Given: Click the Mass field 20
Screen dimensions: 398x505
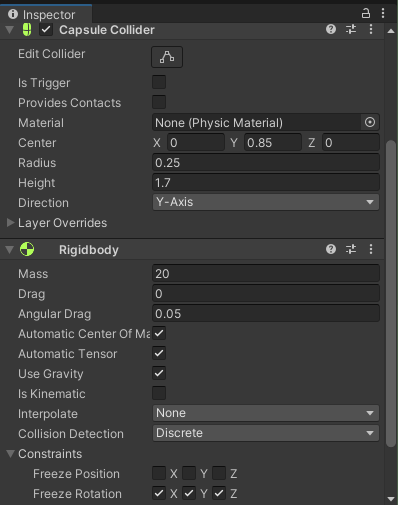Looking at the screenshot, I should click(x=266, y=274).
